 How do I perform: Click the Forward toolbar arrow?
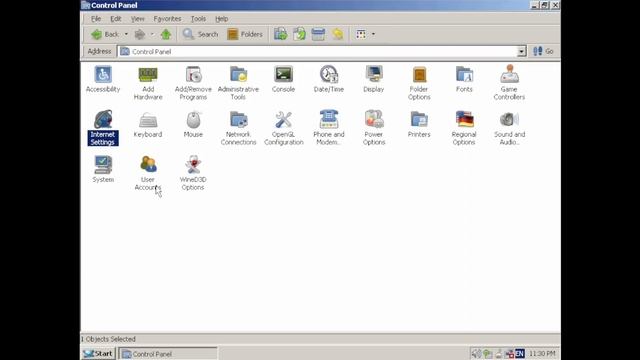coord(140,34)
